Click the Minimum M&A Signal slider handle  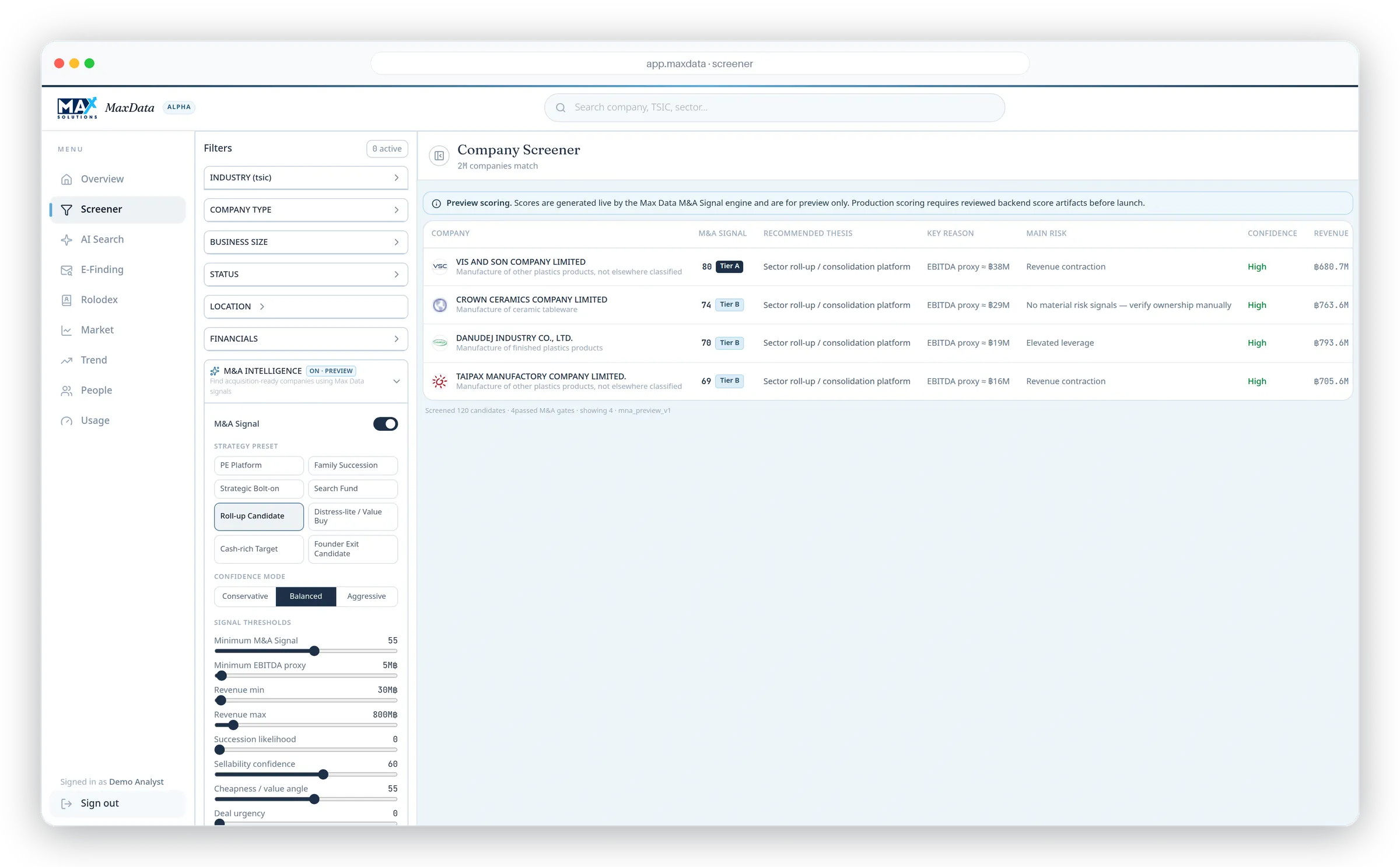tap(314, 651)
